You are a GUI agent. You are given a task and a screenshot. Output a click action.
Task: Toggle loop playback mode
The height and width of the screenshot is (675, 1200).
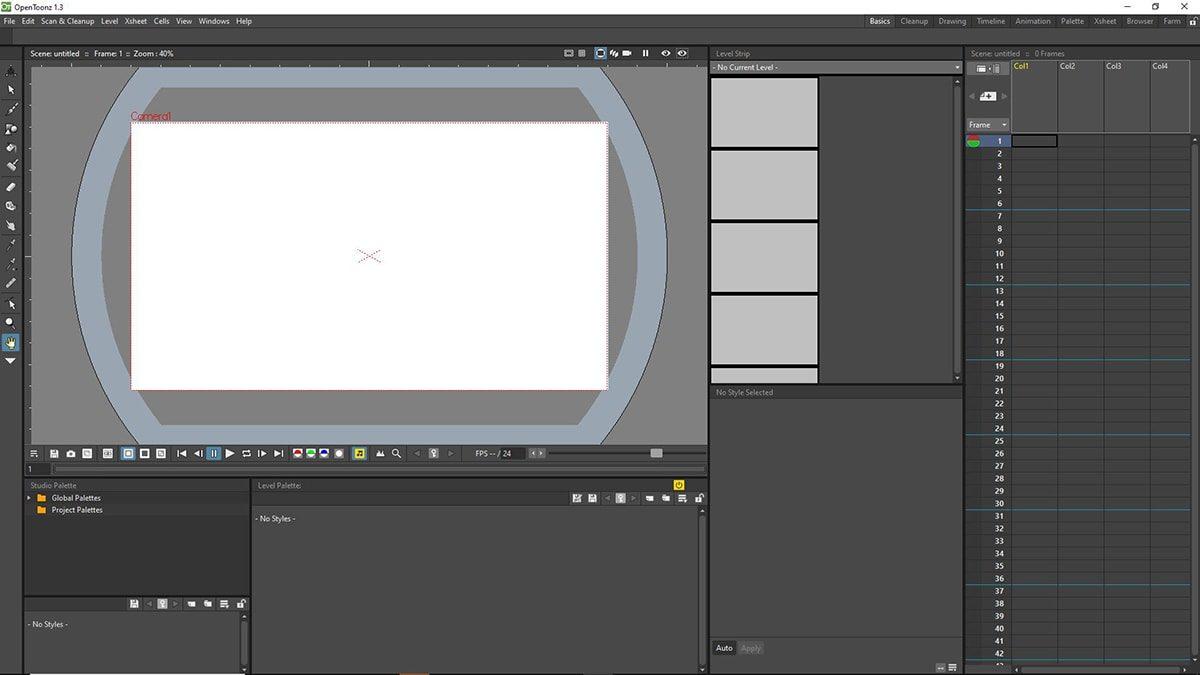tap(246, 453)
